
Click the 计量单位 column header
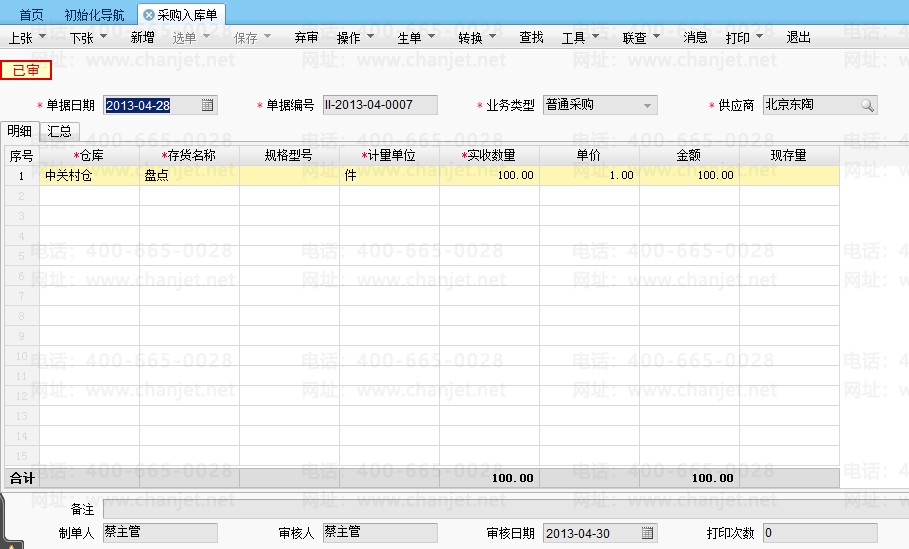pos(389,155)
